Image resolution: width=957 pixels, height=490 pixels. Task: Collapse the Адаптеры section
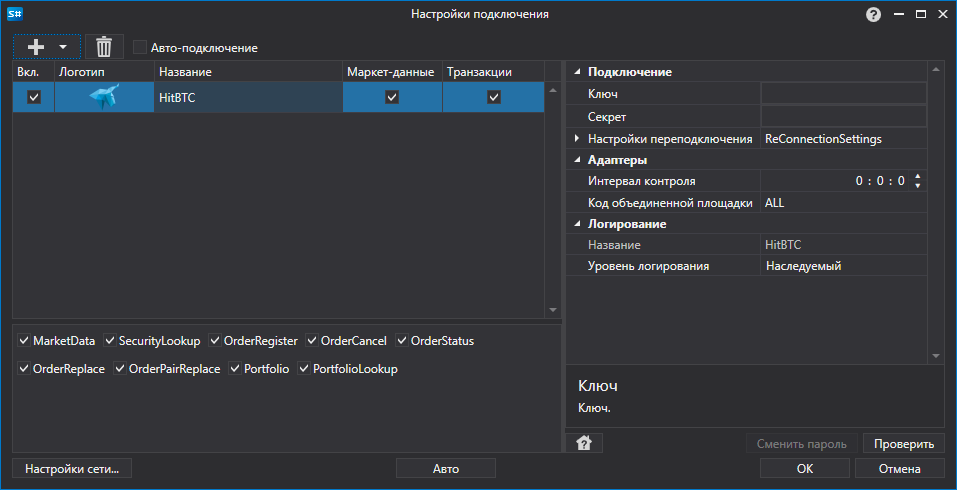577,160
